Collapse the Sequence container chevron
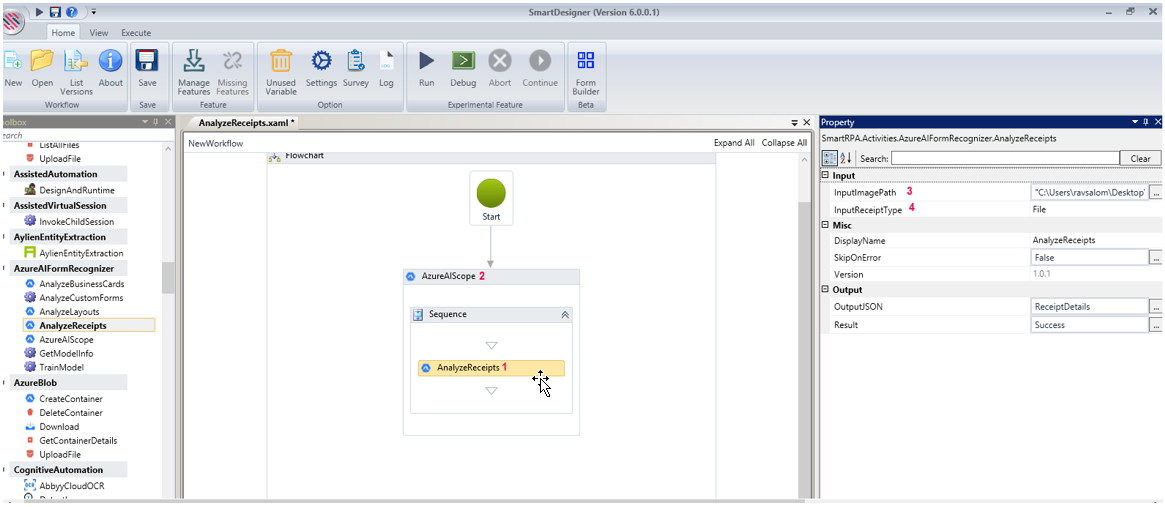This screenshot has width=1165, height=507. click(x=565, y=314)
